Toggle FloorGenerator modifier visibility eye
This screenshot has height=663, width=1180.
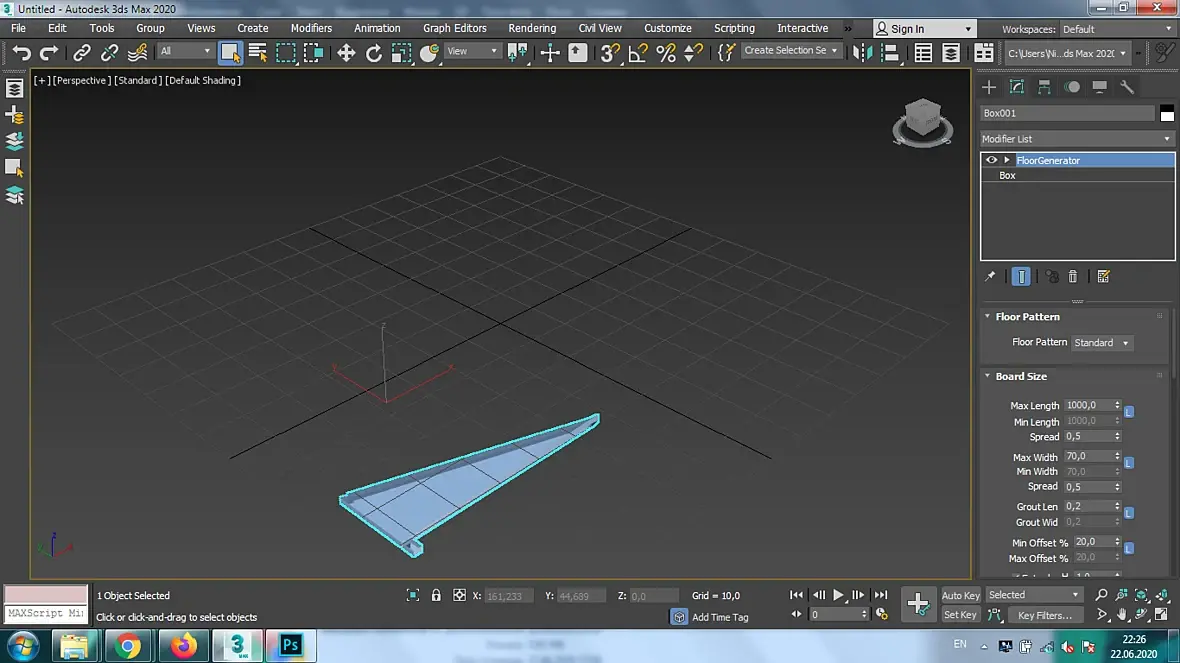point(991,160)
